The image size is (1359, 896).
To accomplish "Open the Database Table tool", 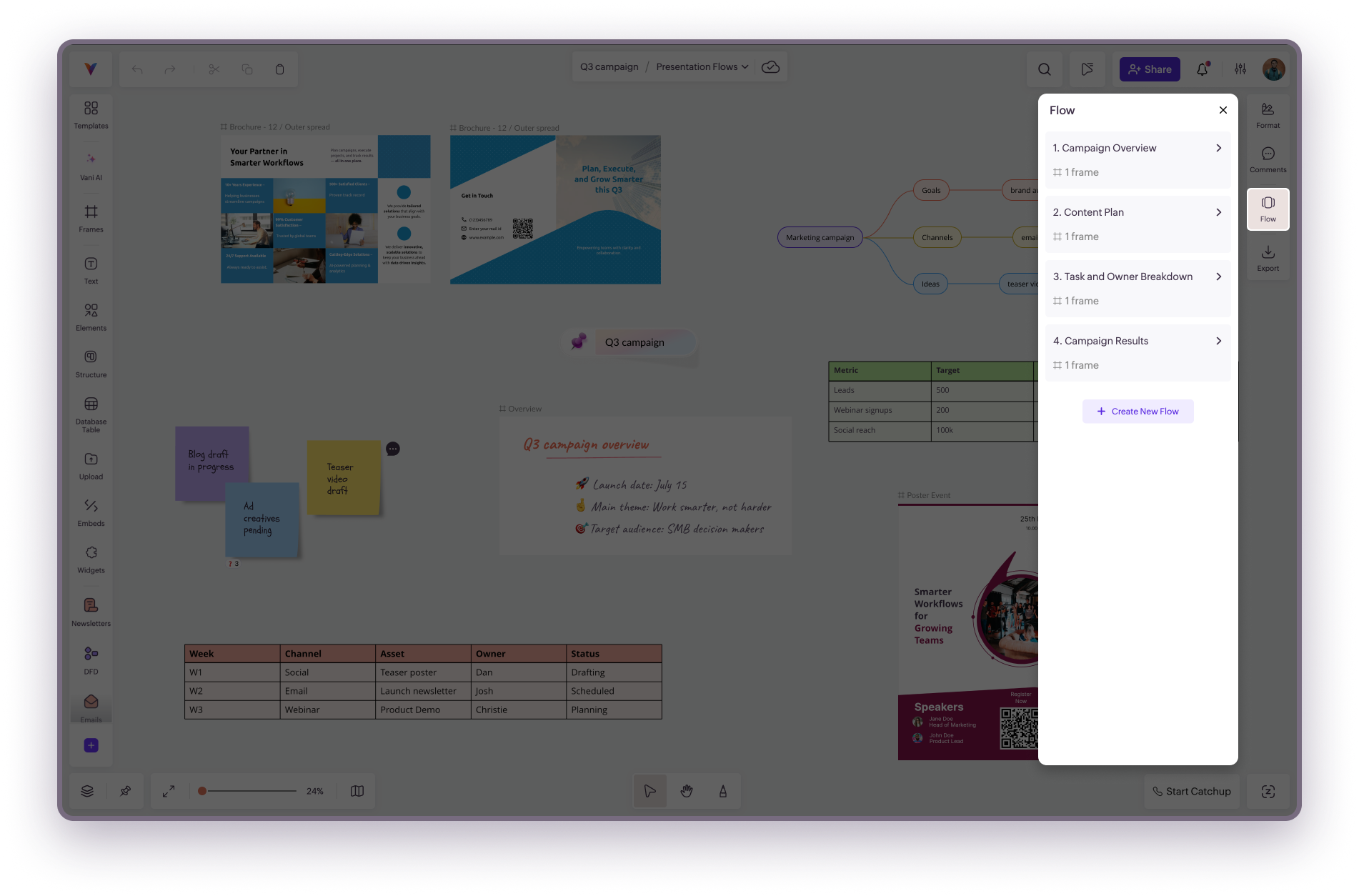I will (x=91, y=415).
